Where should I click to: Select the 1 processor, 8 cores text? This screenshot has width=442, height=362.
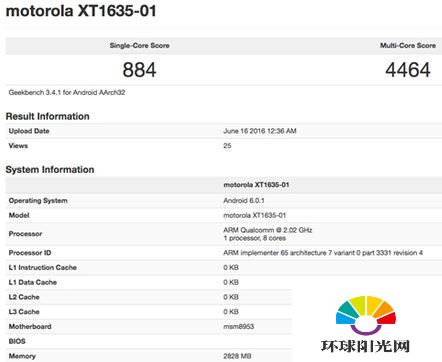click(254, 238)
